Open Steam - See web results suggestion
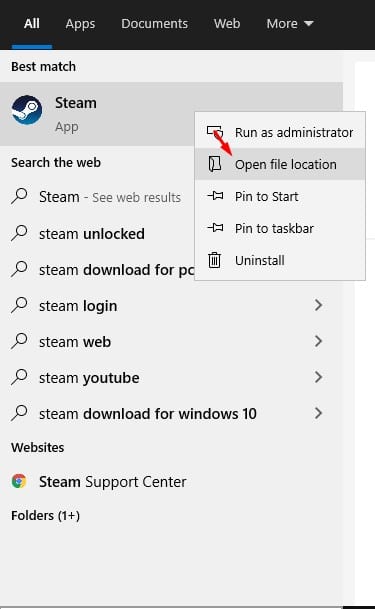 click(x=110, y=197)
